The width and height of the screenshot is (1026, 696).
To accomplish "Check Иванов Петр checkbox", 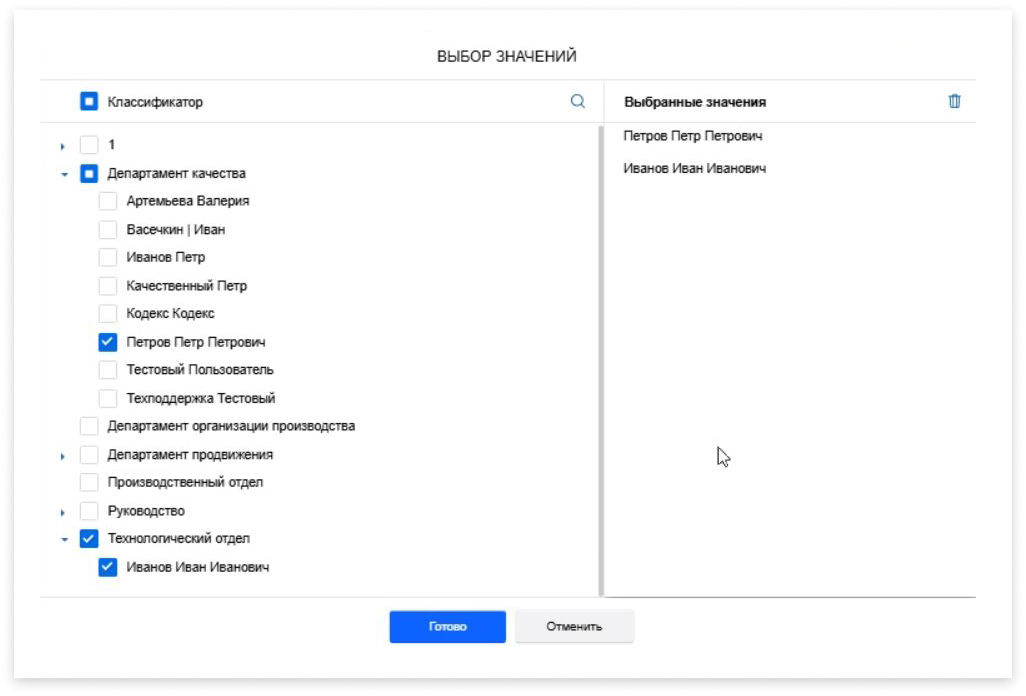I will 108,257.
